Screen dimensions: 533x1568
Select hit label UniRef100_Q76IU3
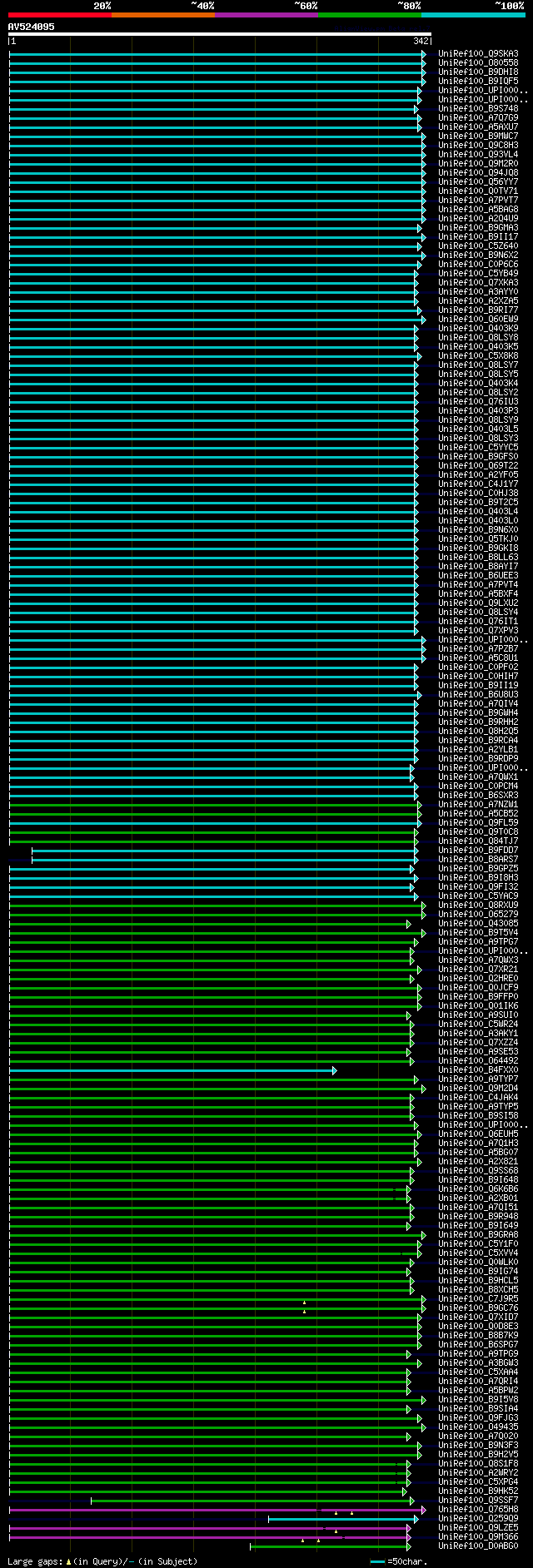(478, 402)
